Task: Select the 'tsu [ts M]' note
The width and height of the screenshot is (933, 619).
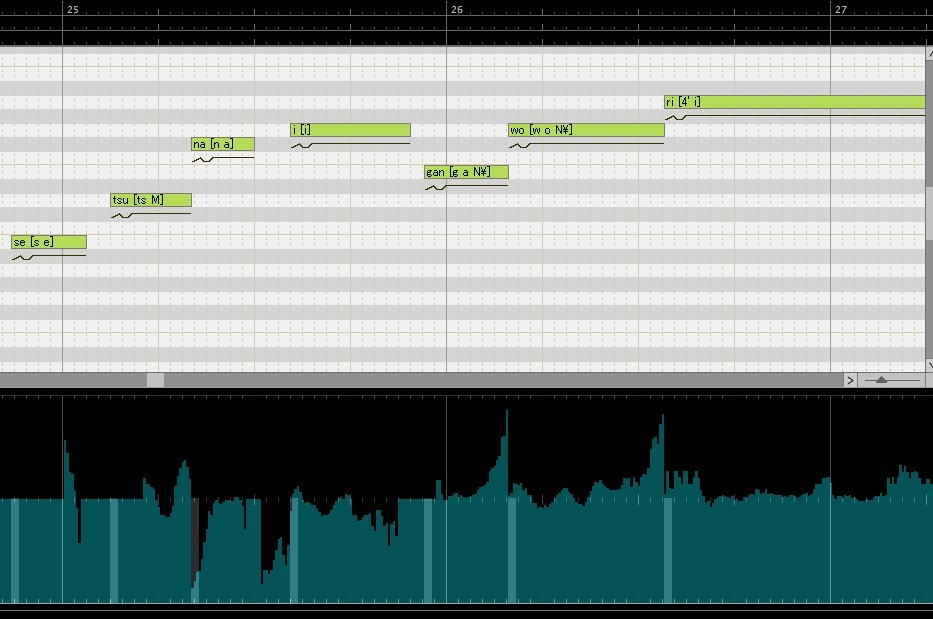Action: tap(151, 200)
